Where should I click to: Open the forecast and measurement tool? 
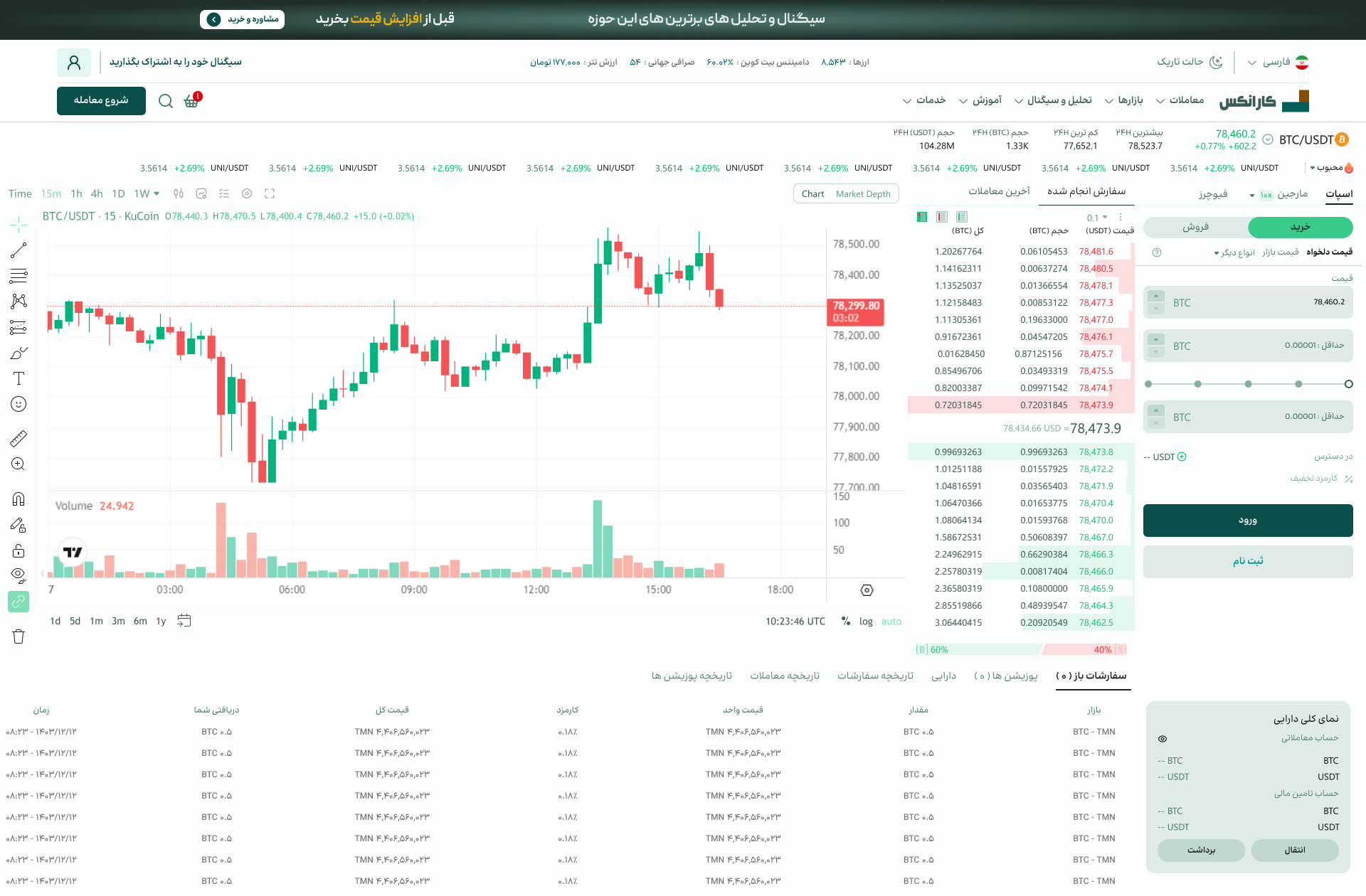(x=18, y=327)
